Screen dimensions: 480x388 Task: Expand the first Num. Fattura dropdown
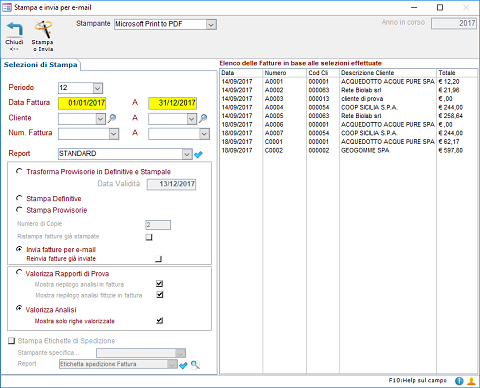(114, 134)
